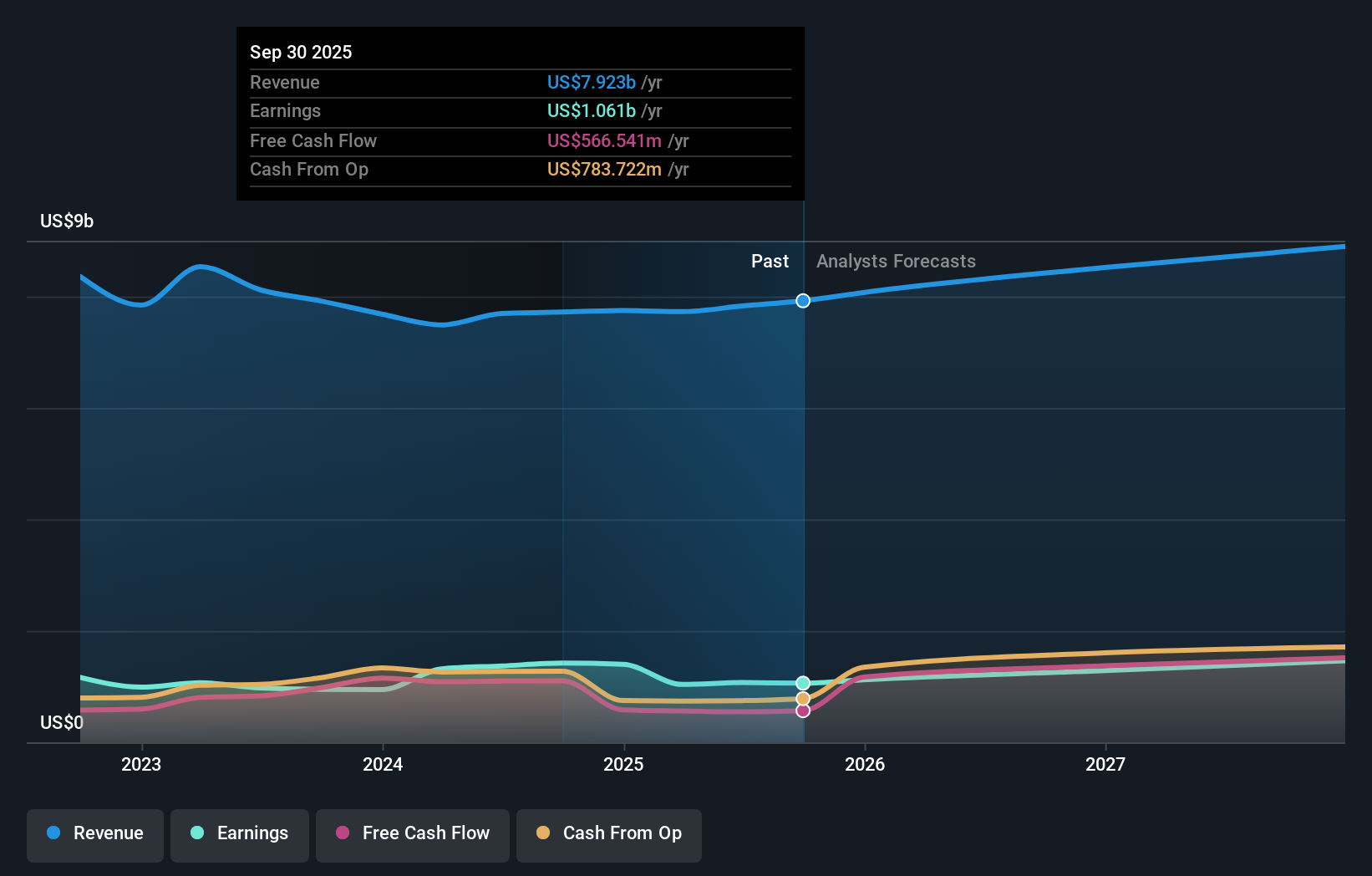Screen dimensions: 1372x876
Task: Click the pink Free Cash Flow legend dot
Action: pyautogui.click(x=343, y=833)
